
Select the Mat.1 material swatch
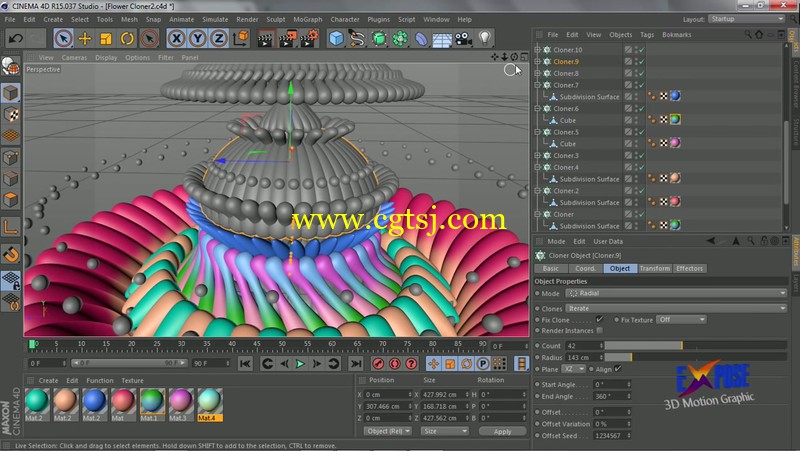pyautogui.click(x=152, y=404)
